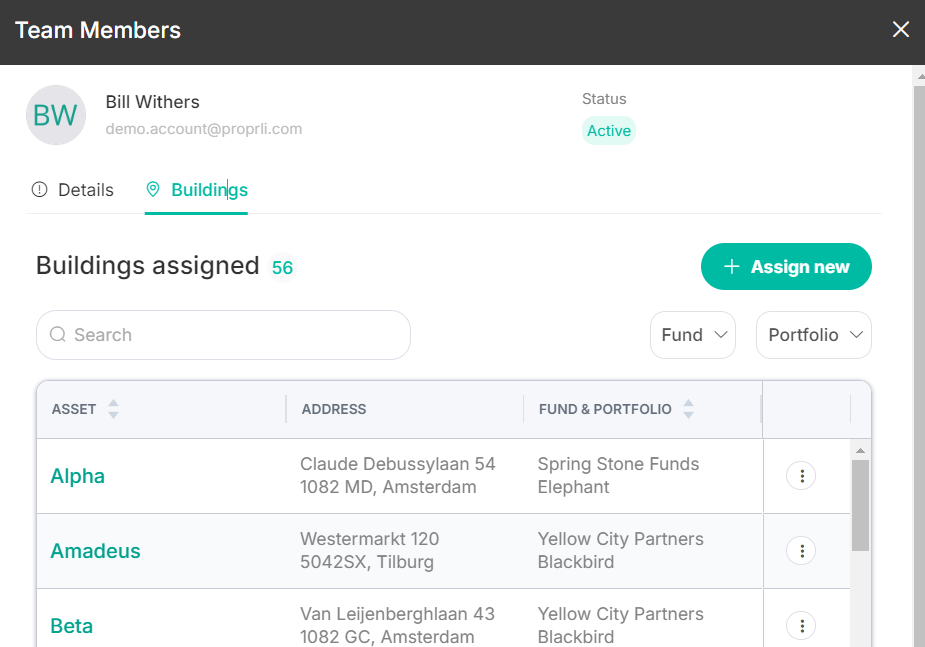925x647 pixels.
Task: Open the three-dot menu for Alpha row
Action: click(801, 475)
